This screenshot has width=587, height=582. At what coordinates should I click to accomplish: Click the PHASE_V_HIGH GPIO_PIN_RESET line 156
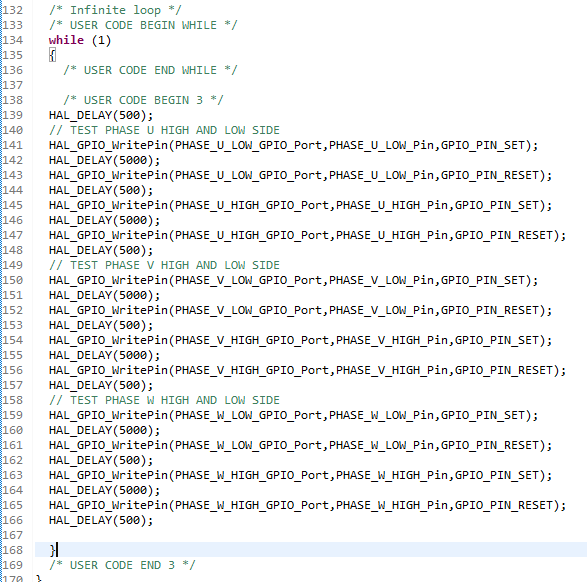pyautogui.click(x=308, y=370)
